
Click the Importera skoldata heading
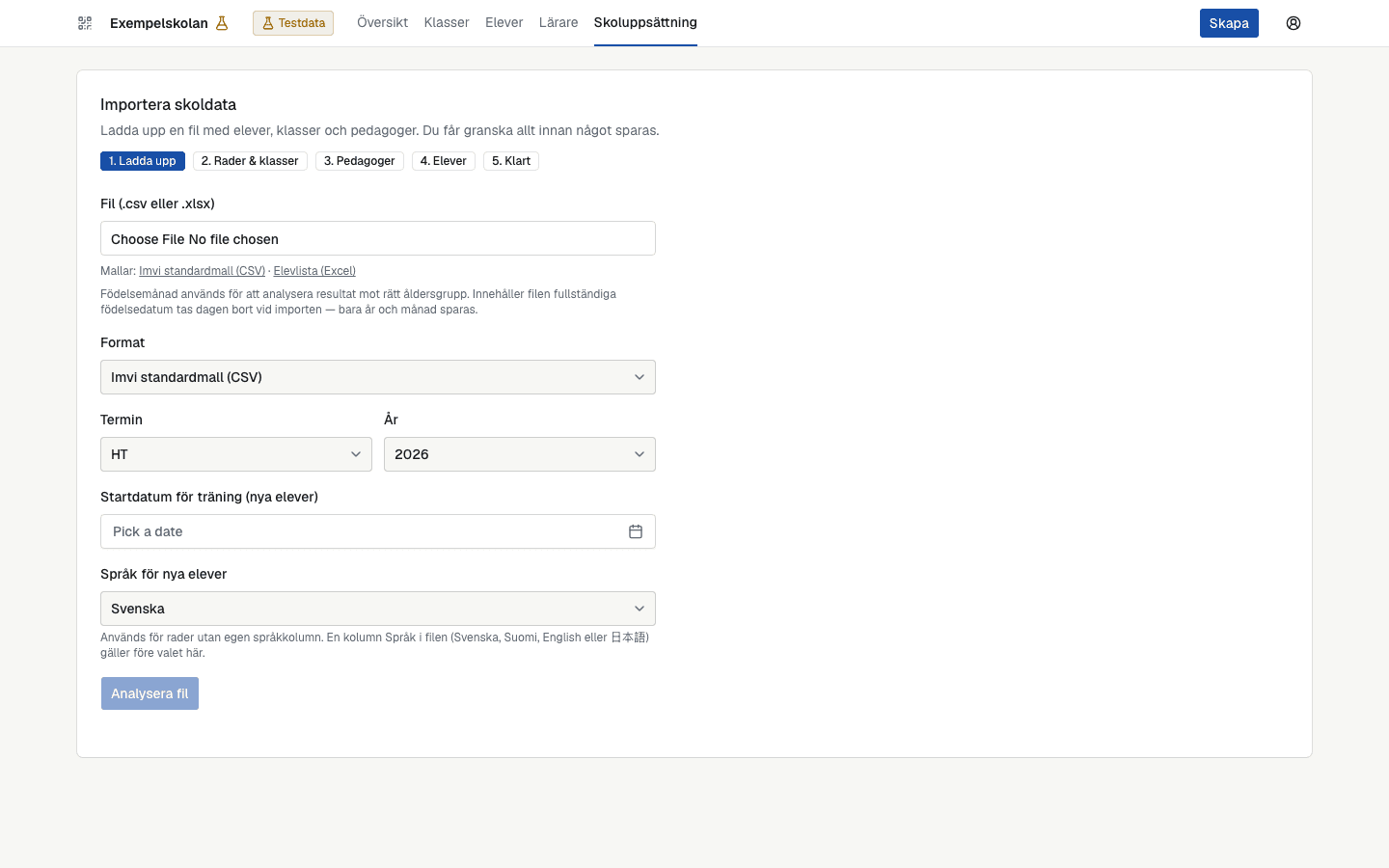point(168,104)
